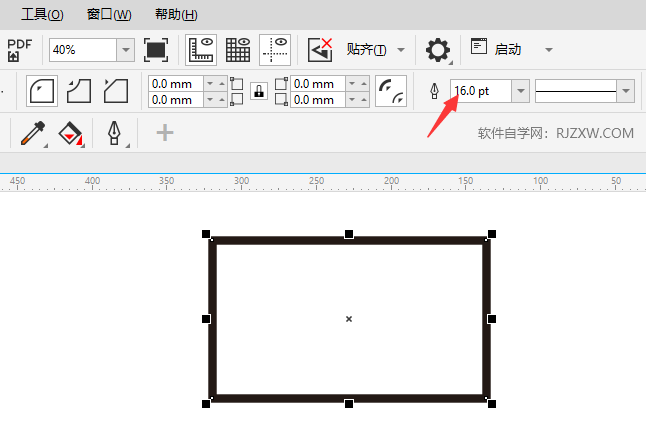Screen dimensions: 646x446
Task: Click the top-center handle of the rectangle
Action: tap(349, 234)
